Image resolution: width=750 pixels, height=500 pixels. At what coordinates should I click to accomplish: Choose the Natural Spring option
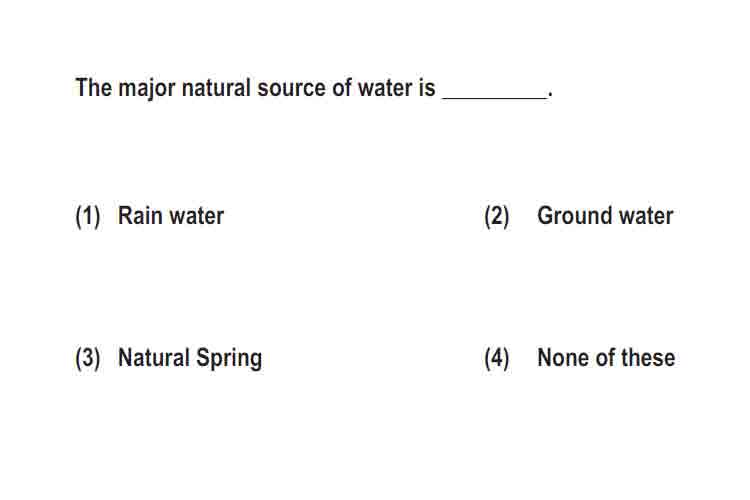(190, 359)
